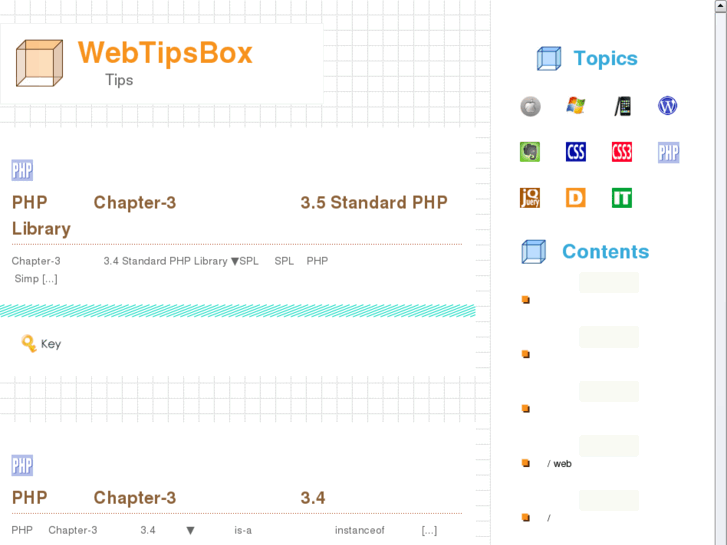Click the jQuery topic icon
The image size is (727, 545).
530,198
